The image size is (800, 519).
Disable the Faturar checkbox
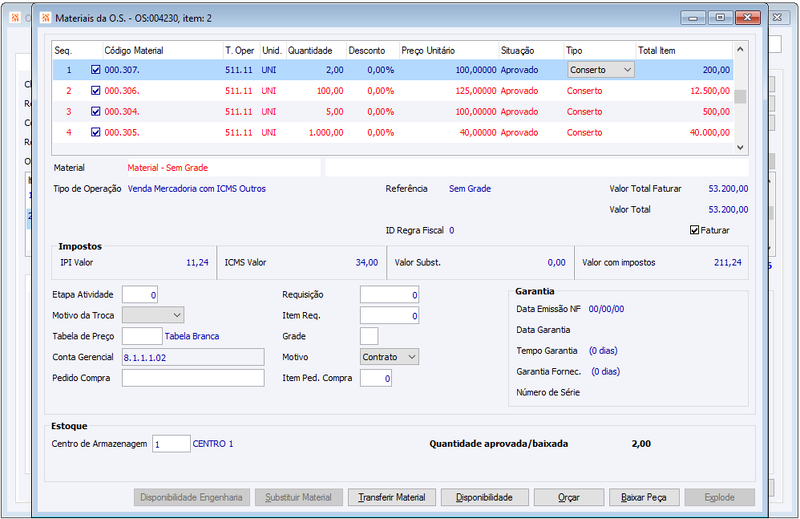point(694,230)
